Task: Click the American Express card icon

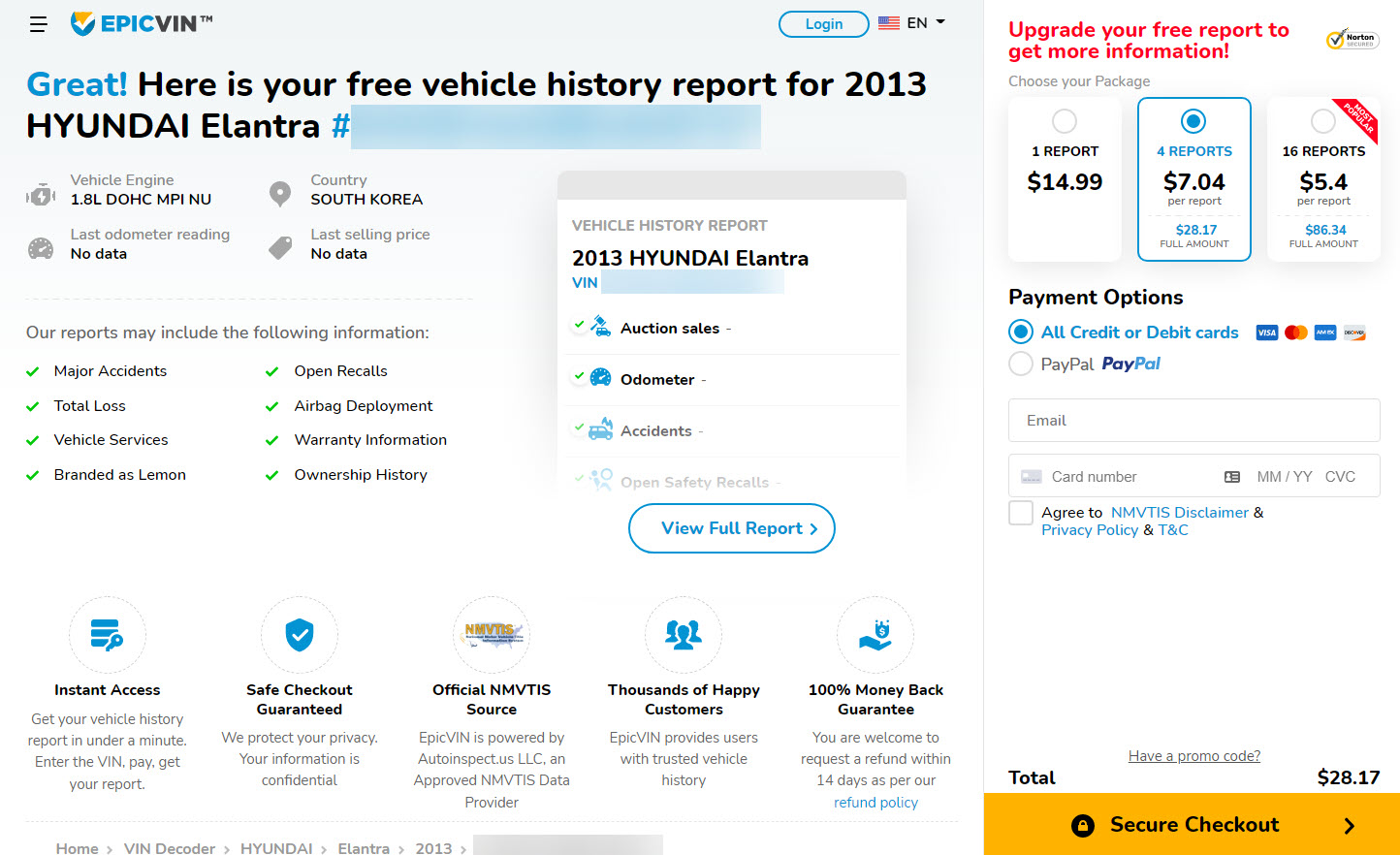Action: pyautogui.click(x=1325, y=332)
